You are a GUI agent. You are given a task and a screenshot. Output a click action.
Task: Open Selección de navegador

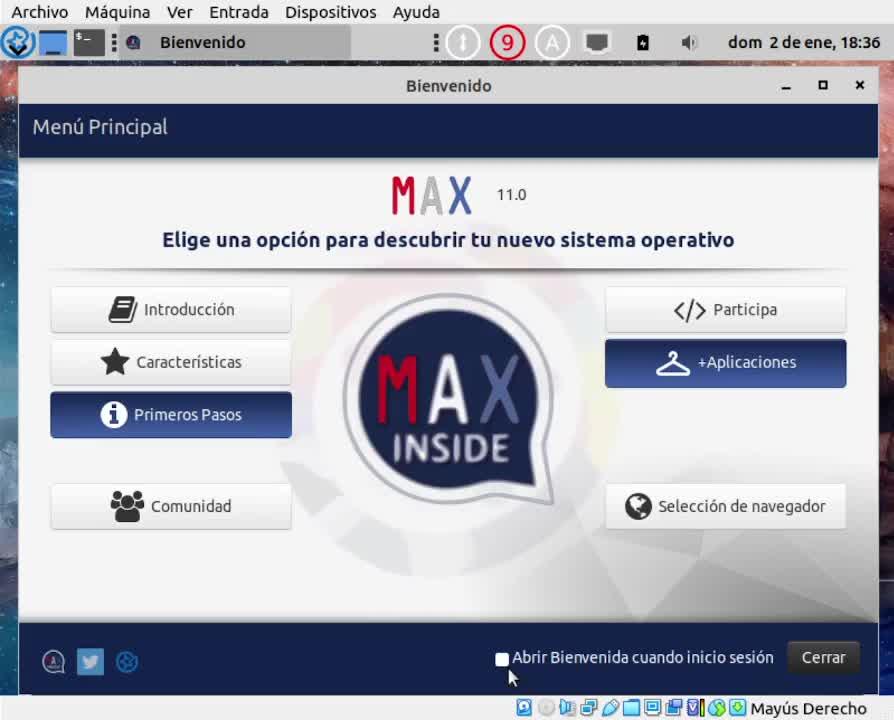pyautogui.click(x=725, y=506)
